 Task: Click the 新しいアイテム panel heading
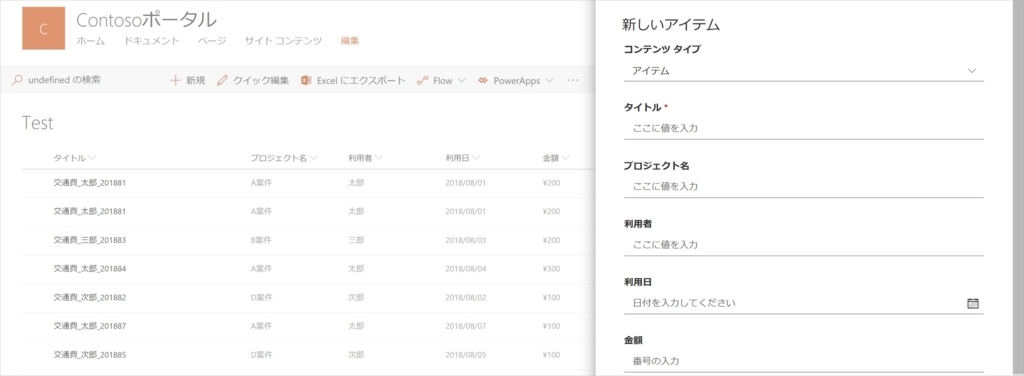pyautogui.click(x=671, y=25)
